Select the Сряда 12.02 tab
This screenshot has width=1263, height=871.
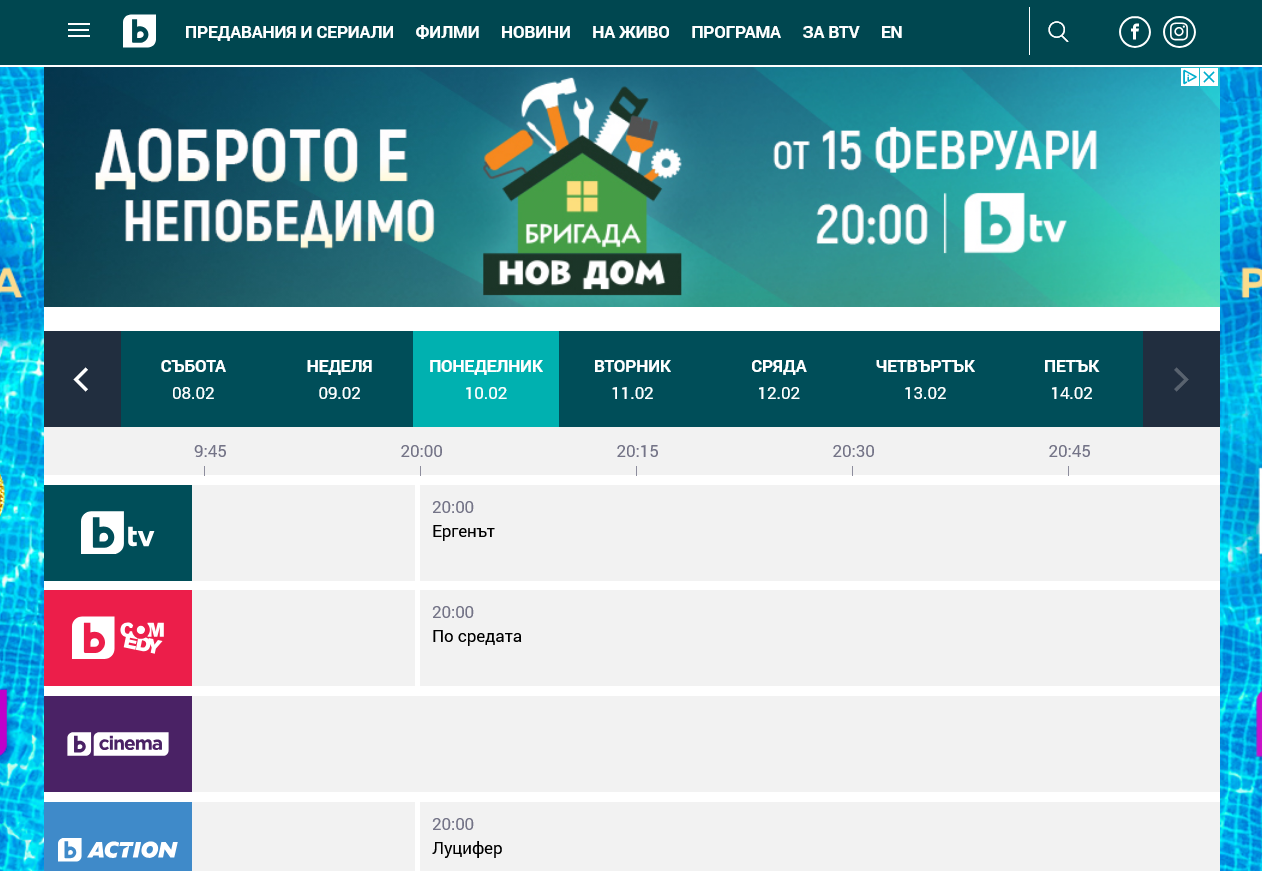[x=778, y=379]
